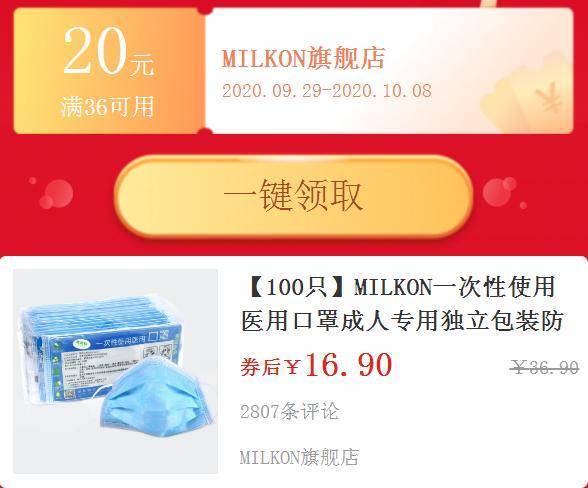Click the red bubble left of button
This screenshot has width=588, height=488.
coord(57,194)
